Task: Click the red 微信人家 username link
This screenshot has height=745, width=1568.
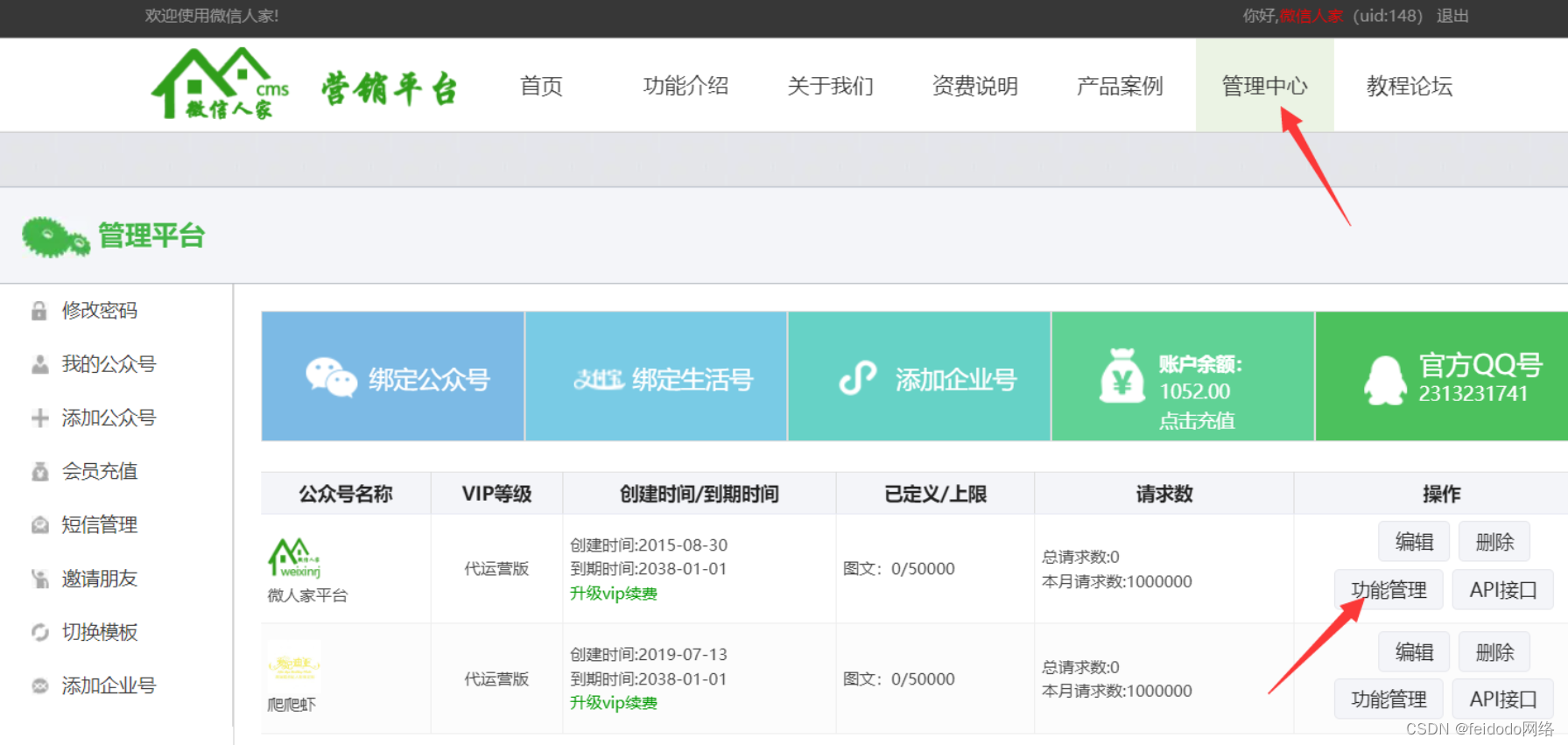Action: point(1311,16)
